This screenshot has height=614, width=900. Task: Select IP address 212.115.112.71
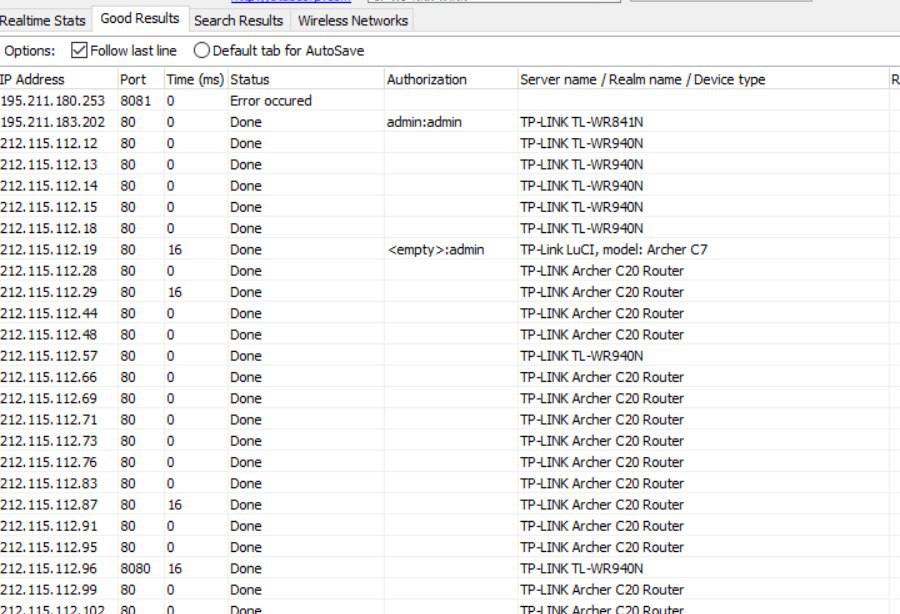pos(49,419)
